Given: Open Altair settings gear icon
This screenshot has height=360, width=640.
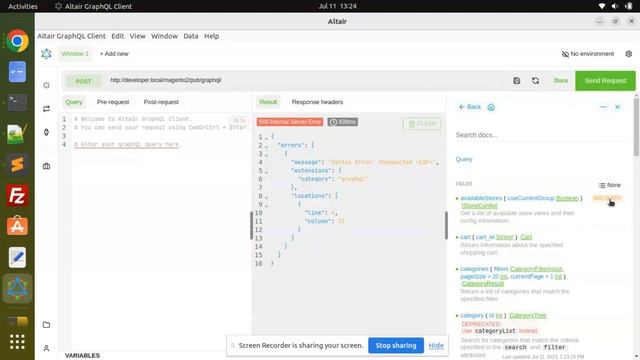Looking at the screenshot, I should pyautogui.click(x=629, y=54).
